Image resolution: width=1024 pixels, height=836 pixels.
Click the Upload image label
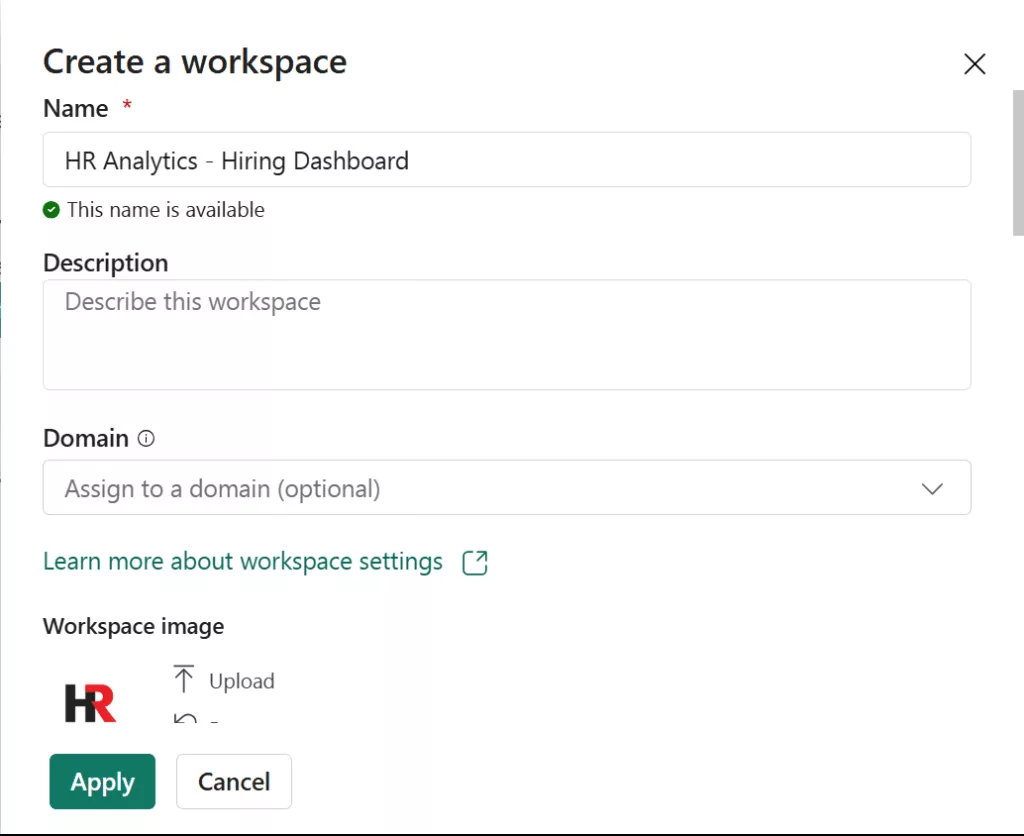[242, 681]
